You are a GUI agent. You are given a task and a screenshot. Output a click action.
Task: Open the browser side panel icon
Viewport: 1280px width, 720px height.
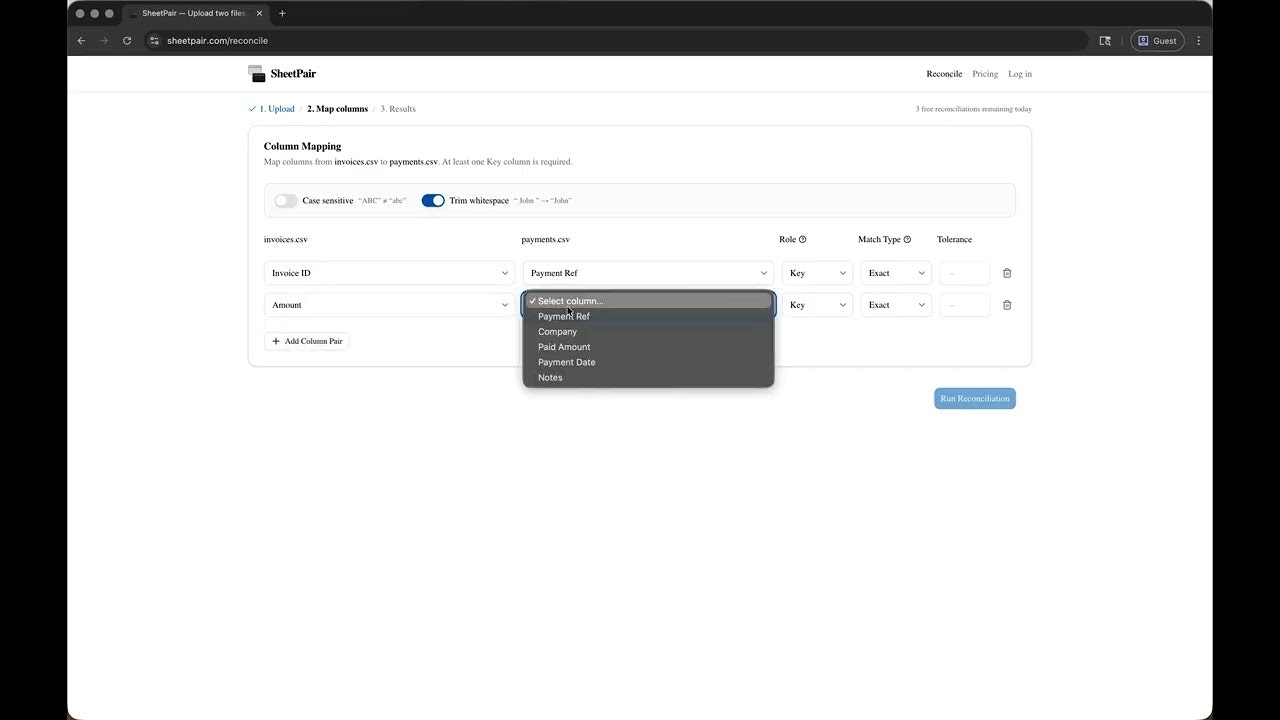coord(1105,41)
